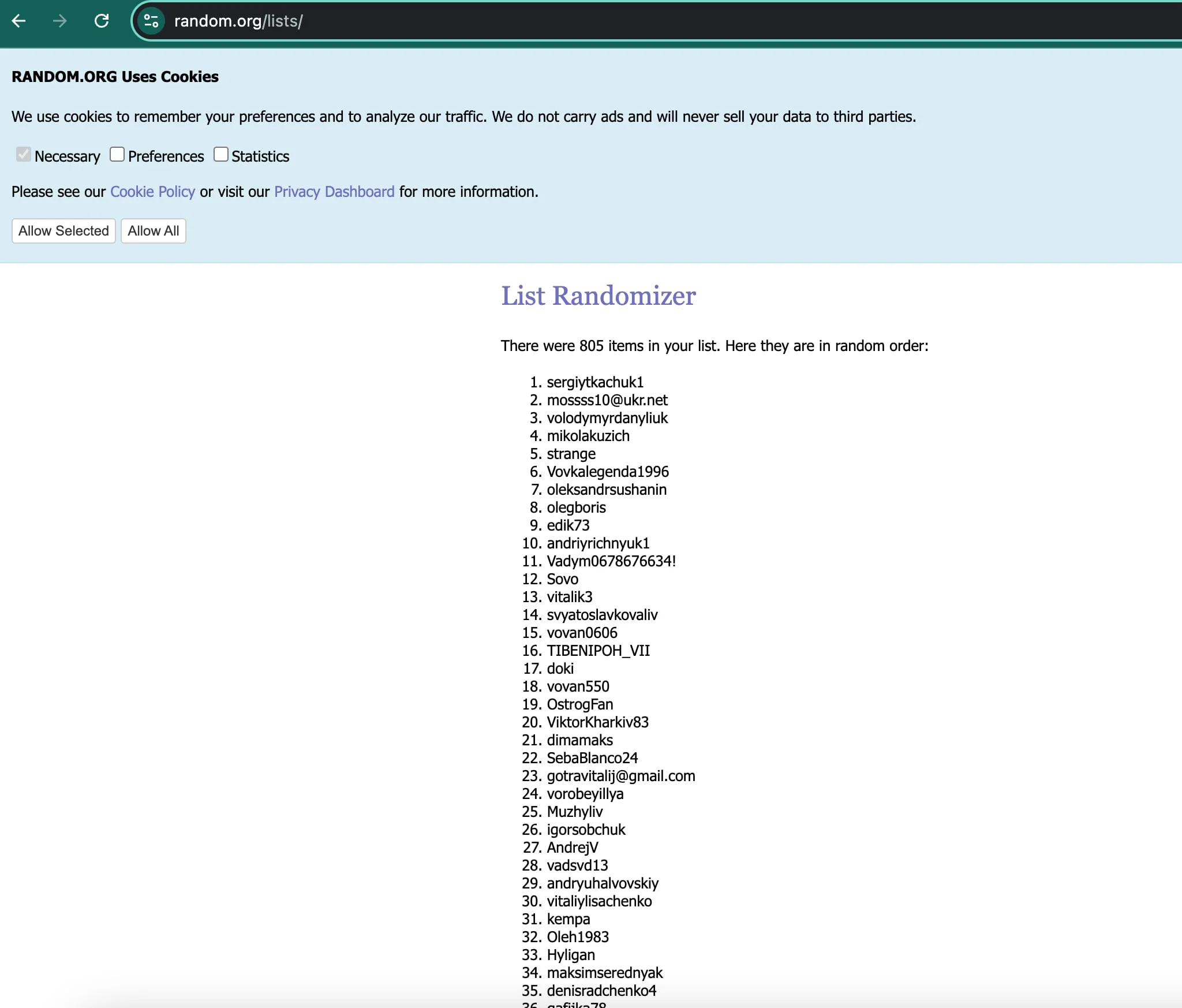Click list entry Vovkalegenda1996
This screenshot has width=1182, height=1008.
pos(607,472)
